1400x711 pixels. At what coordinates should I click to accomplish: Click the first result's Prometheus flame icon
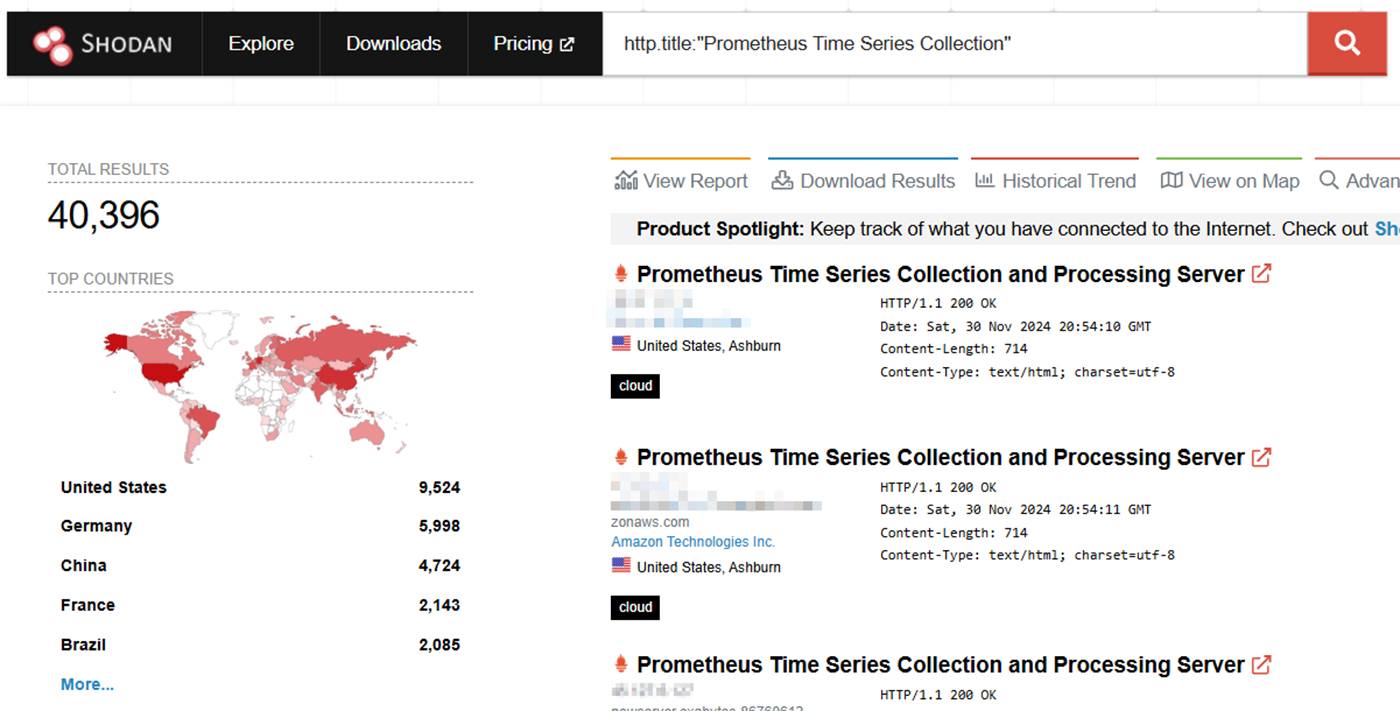pyautogui.click(x=621, y=274)
